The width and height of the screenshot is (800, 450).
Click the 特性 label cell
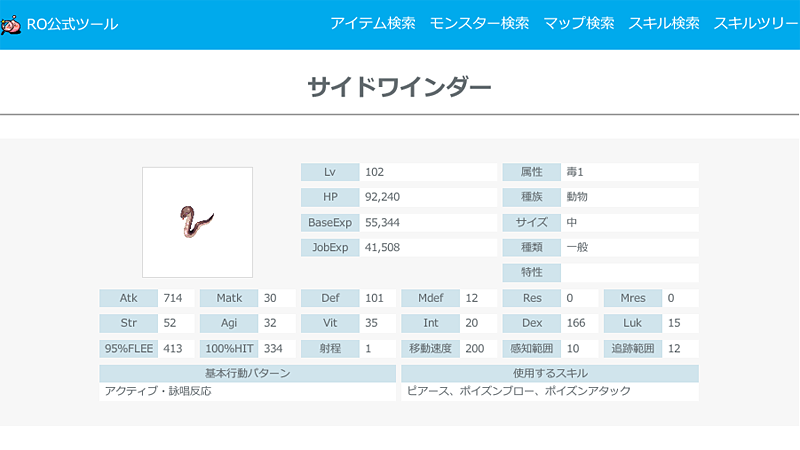tap(532, 272)
